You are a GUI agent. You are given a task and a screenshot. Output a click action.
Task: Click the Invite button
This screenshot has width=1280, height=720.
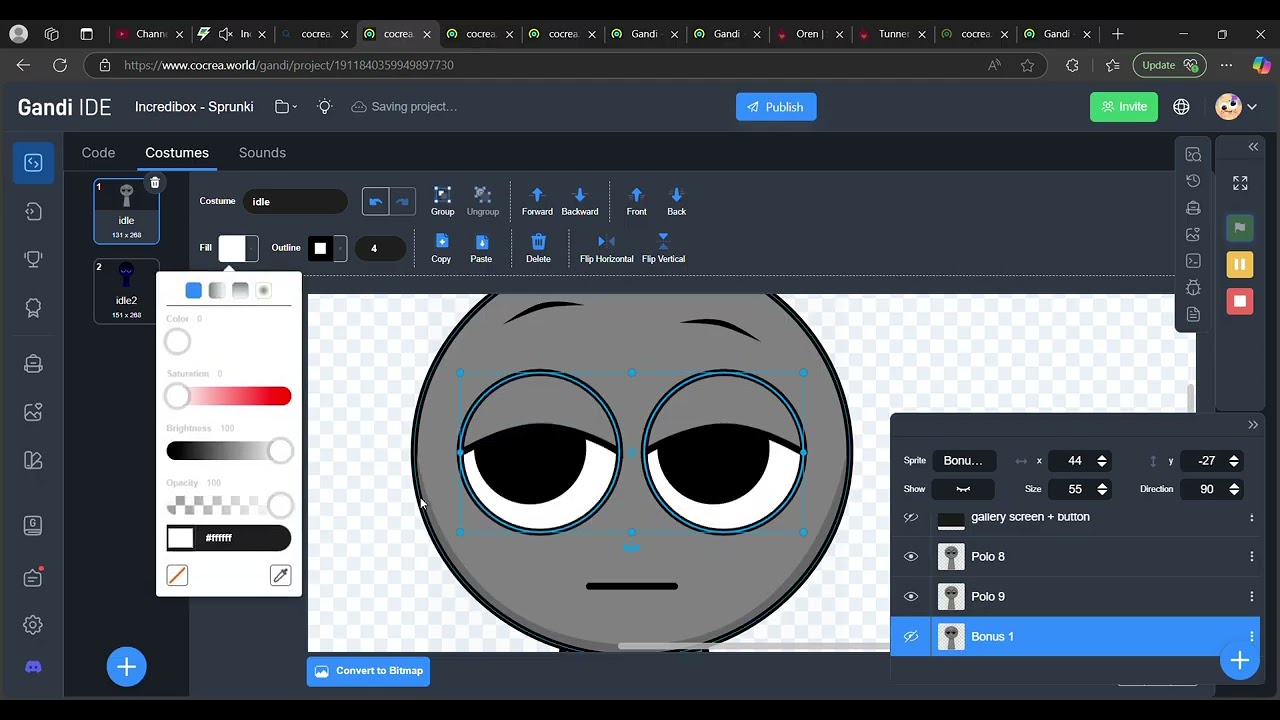(1124, 107)
